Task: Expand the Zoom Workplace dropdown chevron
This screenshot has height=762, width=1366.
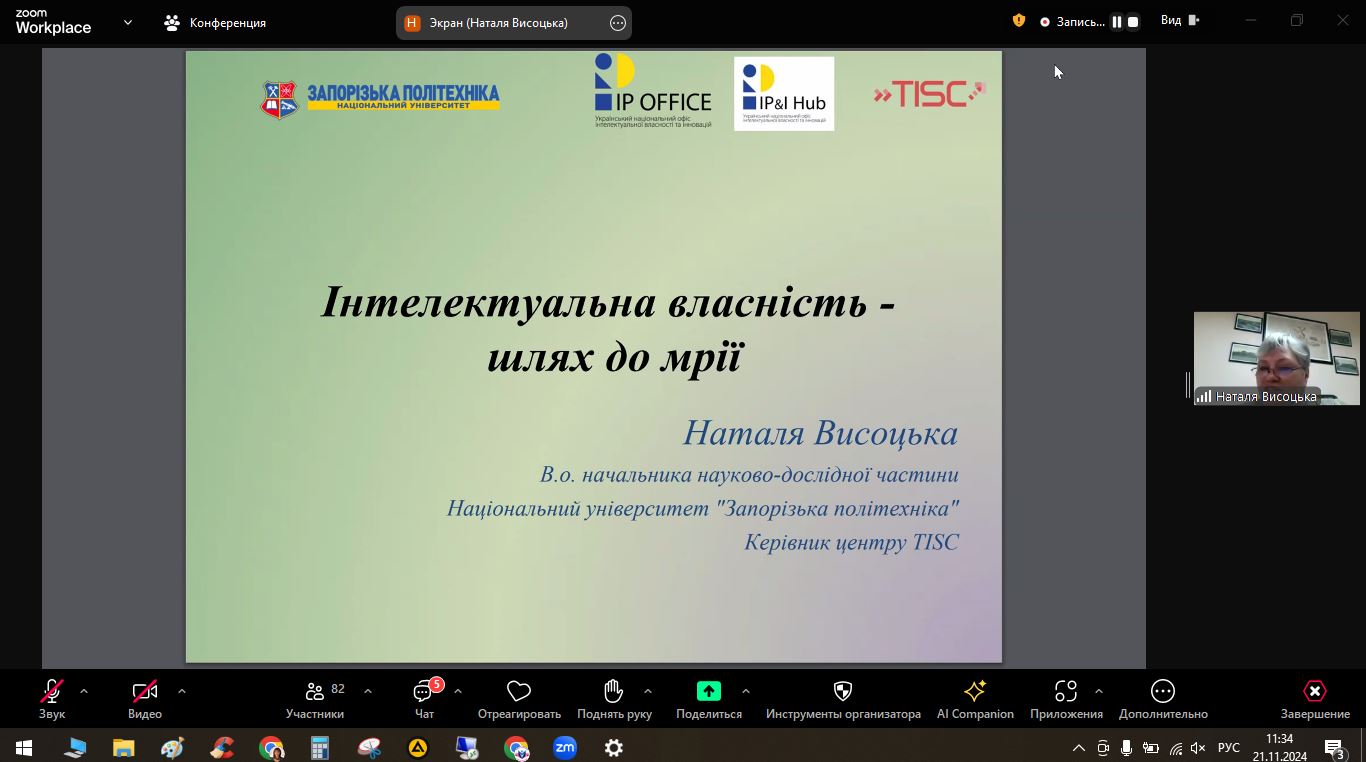Action: click(x=128, y=22)
